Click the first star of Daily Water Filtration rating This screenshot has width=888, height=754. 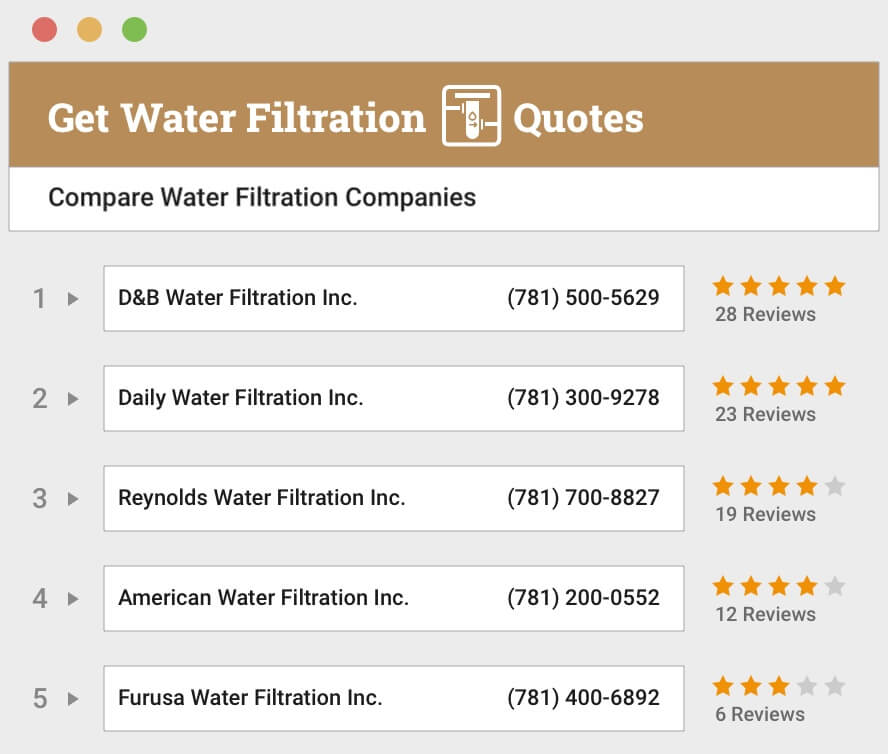click(723, 386)
